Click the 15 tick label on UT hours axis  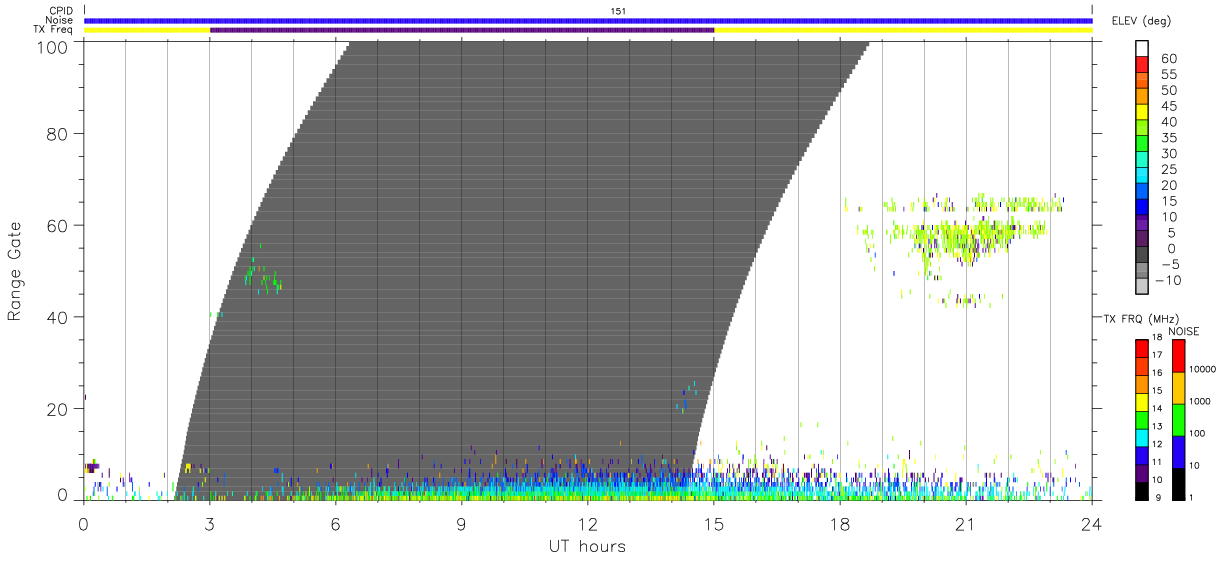click(714, 523)
